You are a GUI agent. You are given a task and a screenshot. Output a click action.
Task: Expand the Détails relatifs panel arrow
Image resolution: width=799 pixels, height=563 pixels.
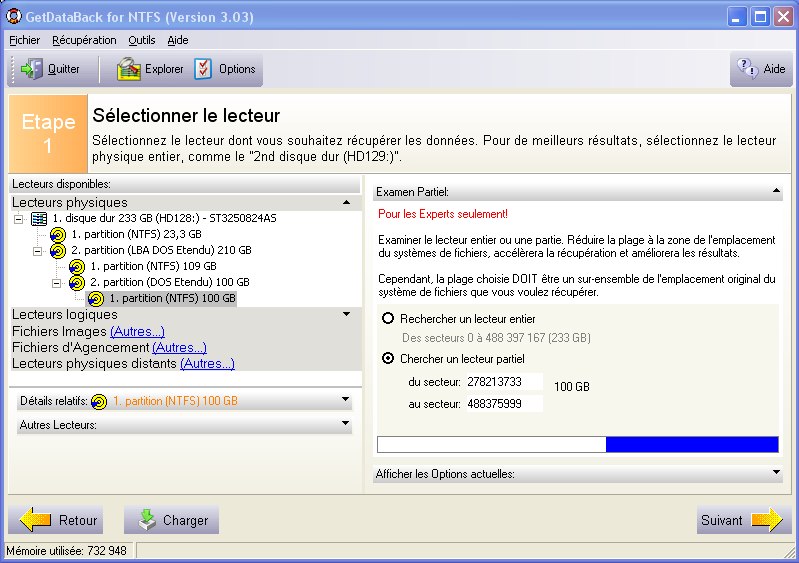(x=345, y=399)
